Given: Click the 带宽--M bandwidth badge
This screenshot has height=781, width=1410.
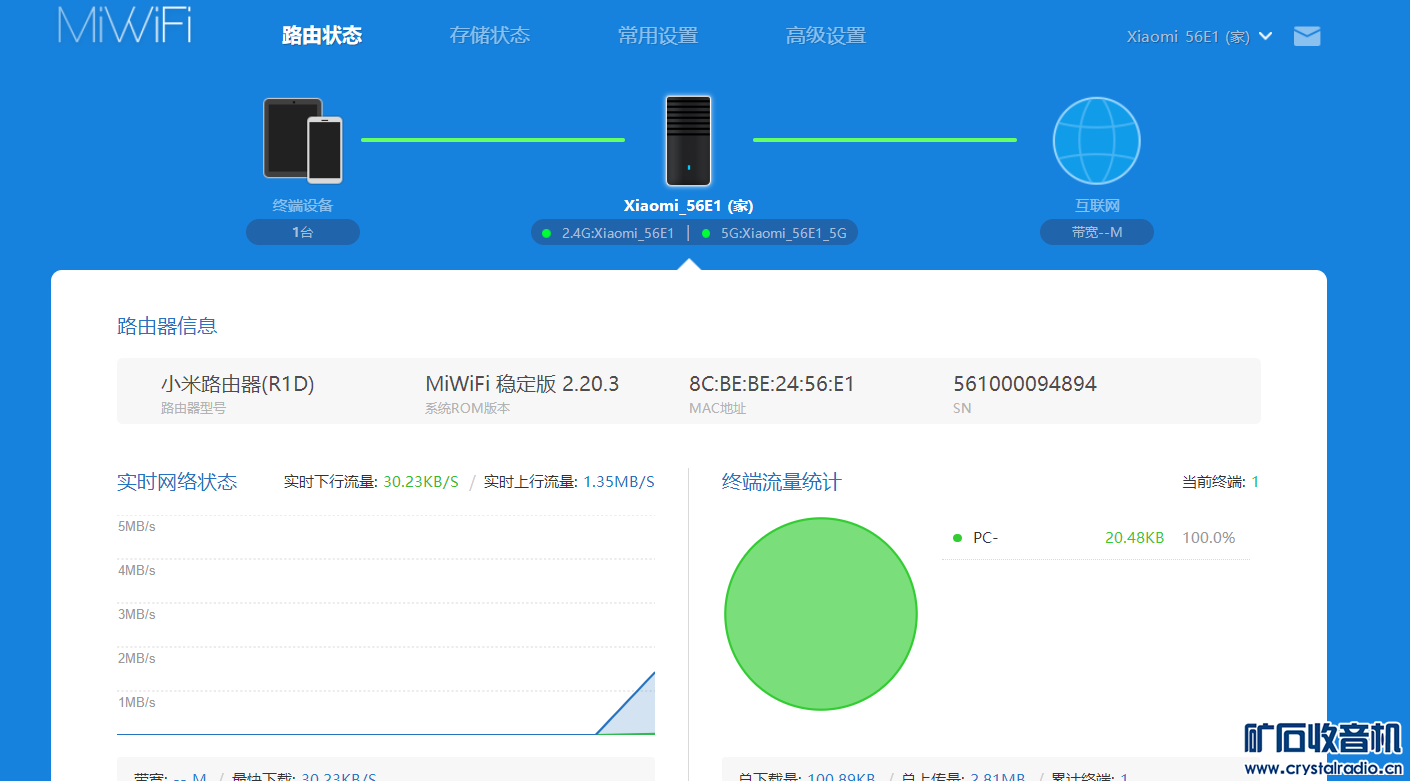Looking at the screenshot, I should 1097,232.
